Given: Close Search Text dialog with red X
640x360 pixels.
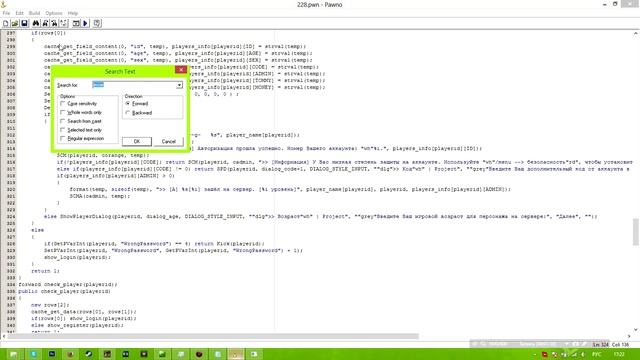Looking at the screenshot, I should [181, 70].
